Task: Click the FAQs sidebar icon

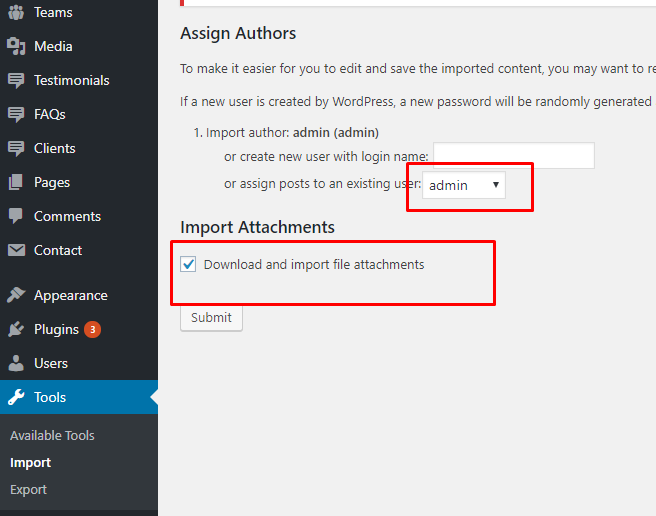Action: point(16,114)
